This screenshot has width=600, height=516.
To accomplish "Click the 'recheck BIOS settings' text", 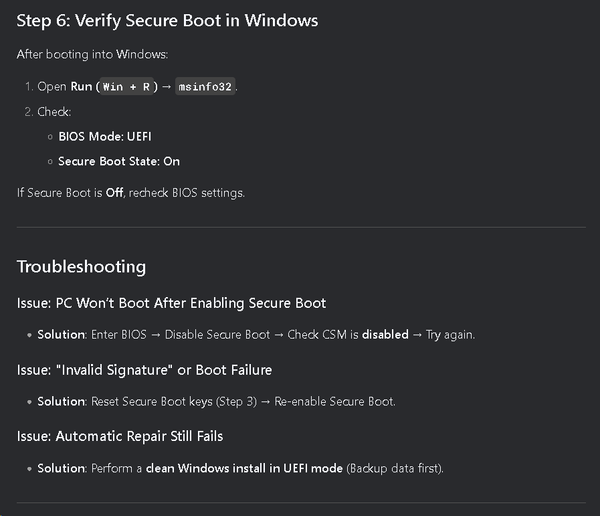I will point(186,193).
